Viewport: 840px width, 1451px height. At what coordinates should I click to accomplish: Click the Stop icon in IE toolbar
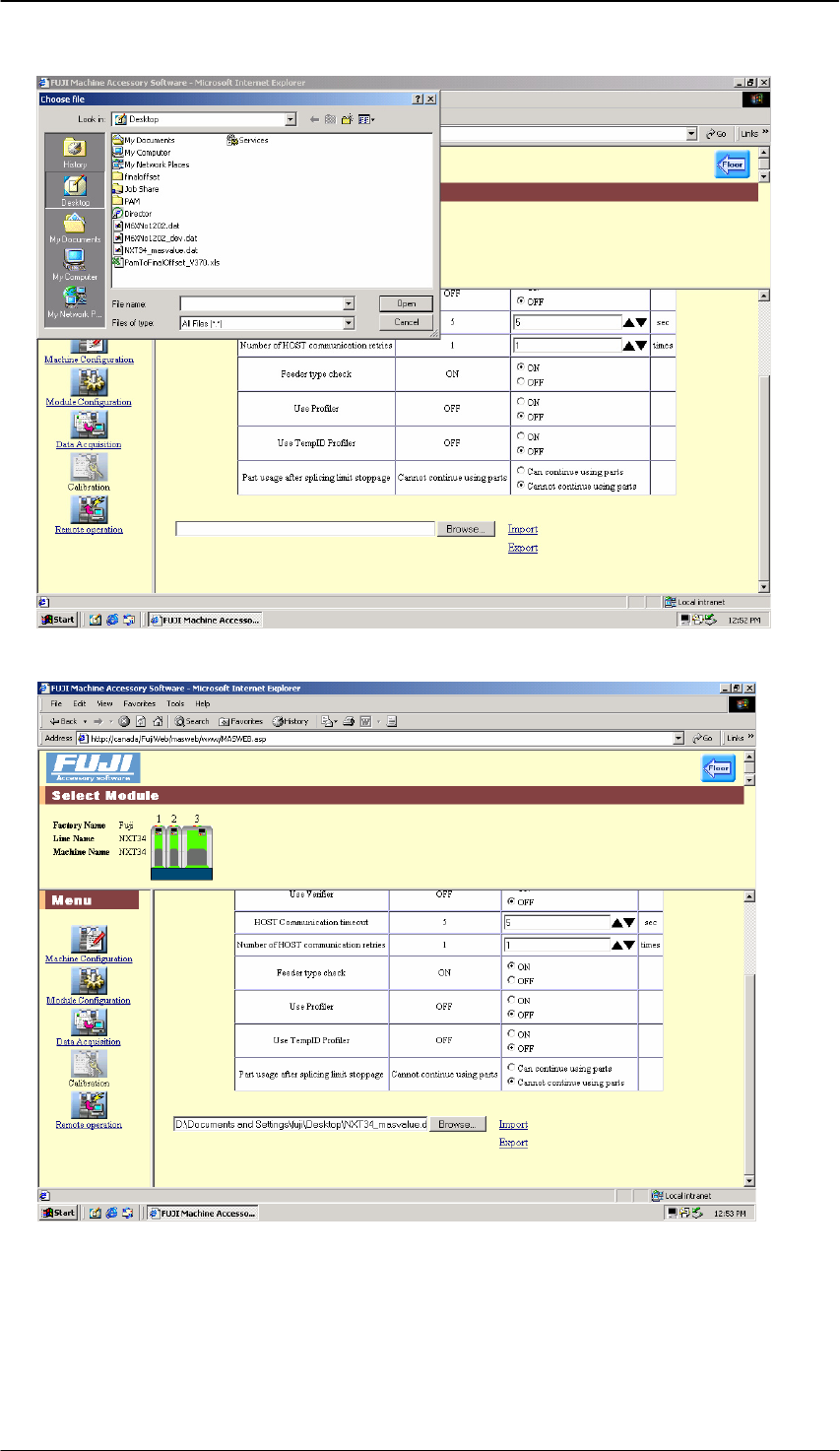point(125,721)
